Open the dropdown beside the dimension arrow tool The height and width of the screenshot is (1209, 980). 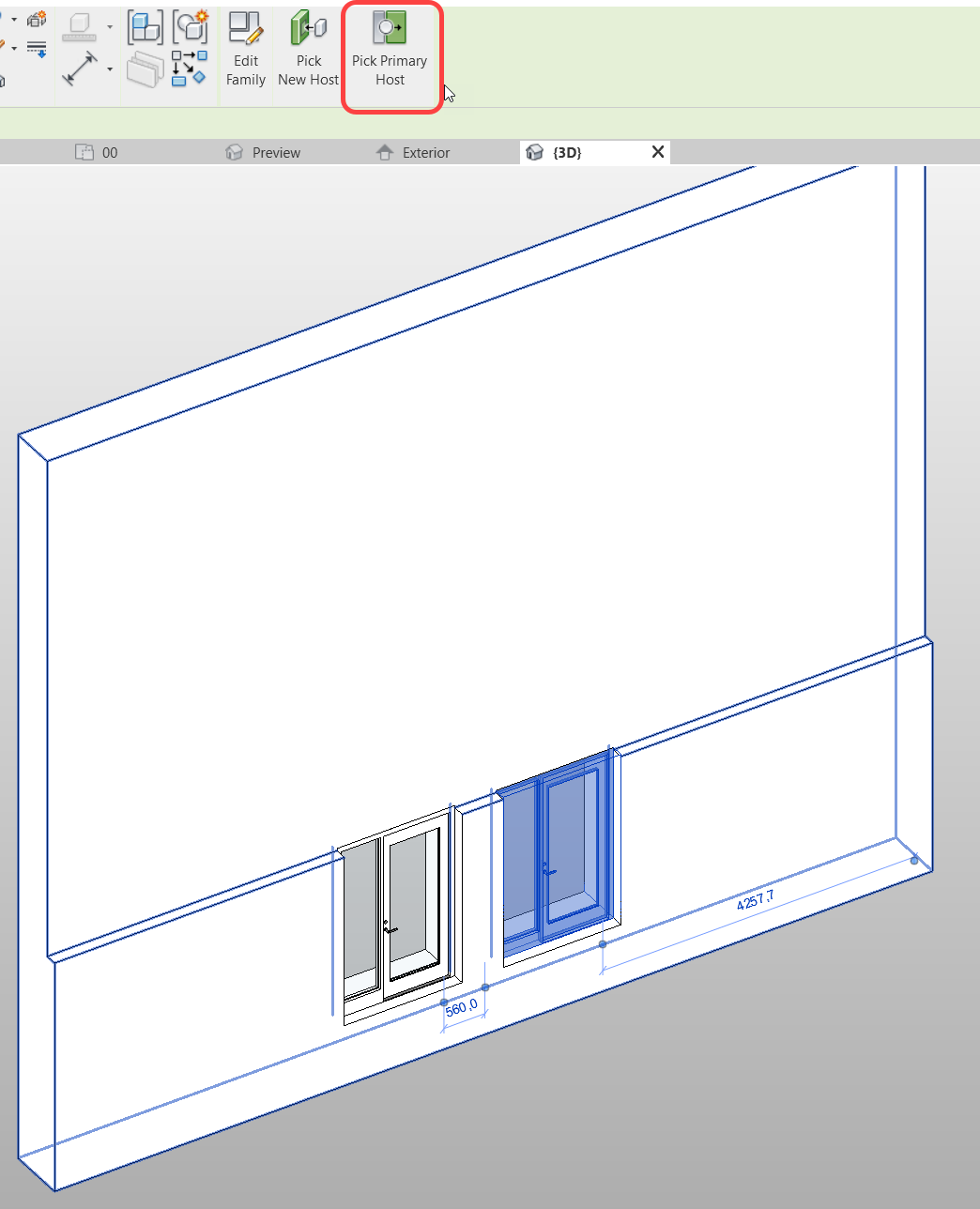109,27
